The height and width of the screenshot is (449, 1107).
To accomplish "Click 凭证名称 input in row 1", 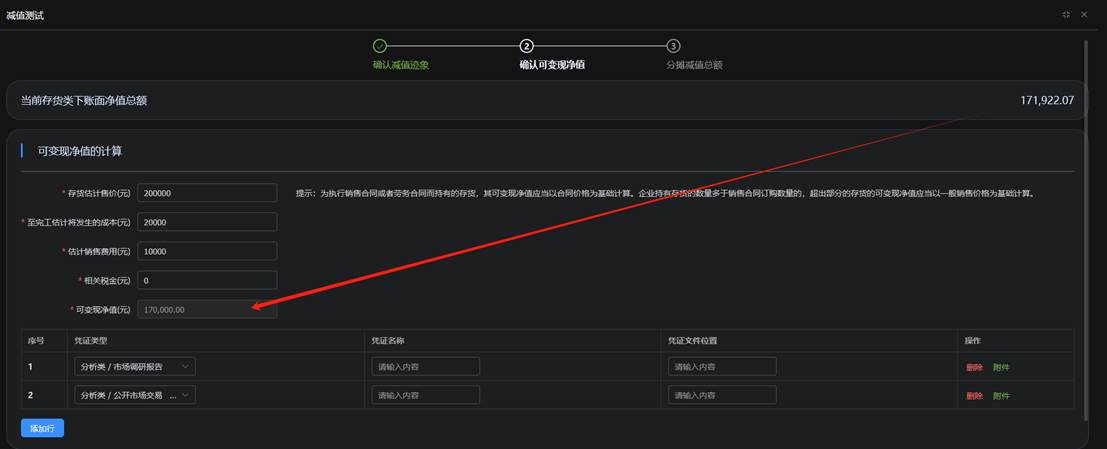I will [x=425, y=367].
